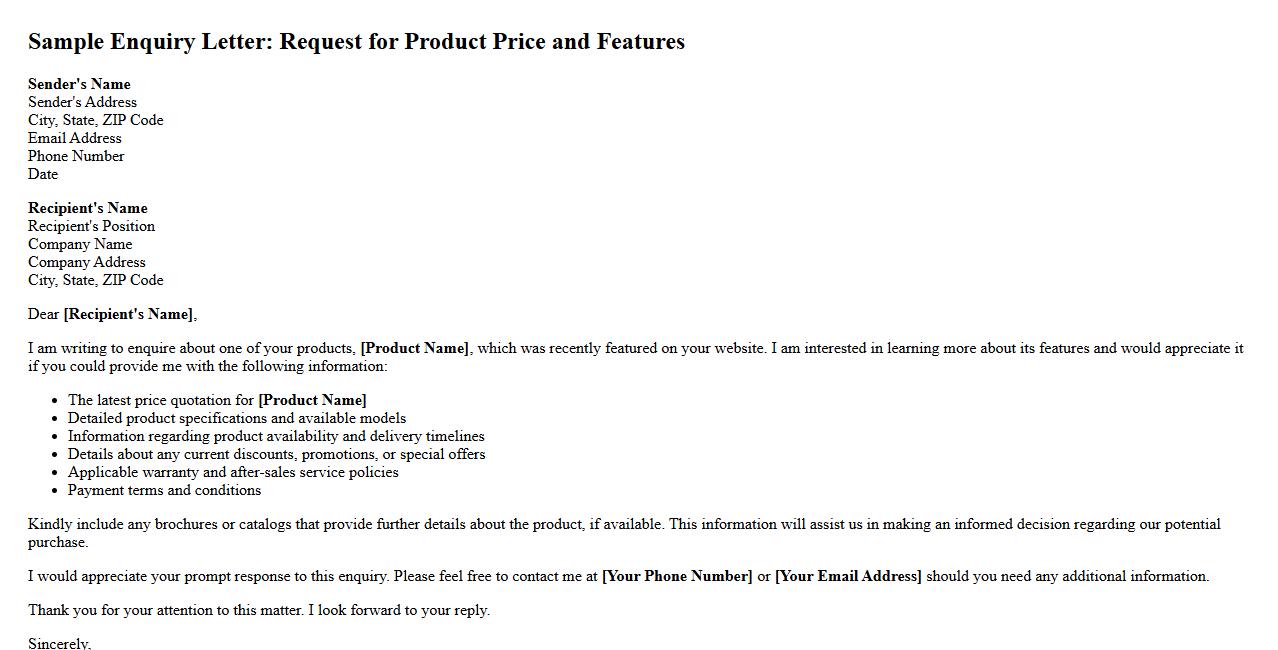
Task: Click the product availability and delivery bullet
Action: coord(276,436)
